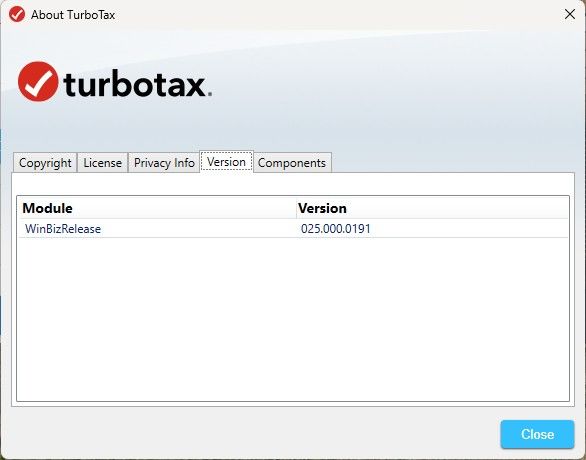Click the divider between Module and Version headers
The height and width of the screenshot is (460, 586).
pos(296,208)
